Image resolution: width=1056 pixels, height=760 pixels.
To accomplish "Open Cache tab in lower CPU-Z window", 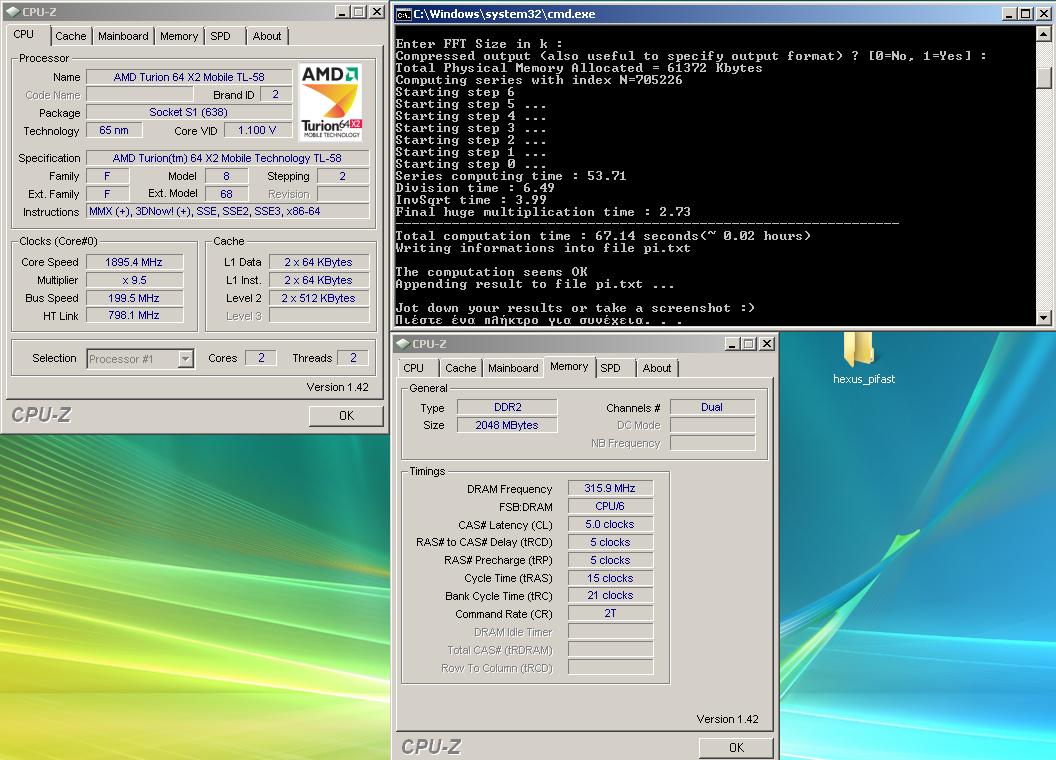I will point(461,368).
